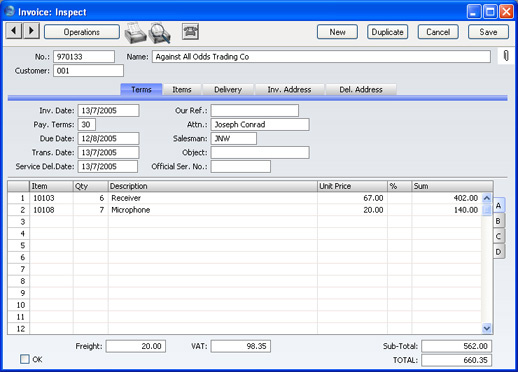This screenshot has height=372, width=518.
Task: Click the Freight field
Action: click(136, 346)
